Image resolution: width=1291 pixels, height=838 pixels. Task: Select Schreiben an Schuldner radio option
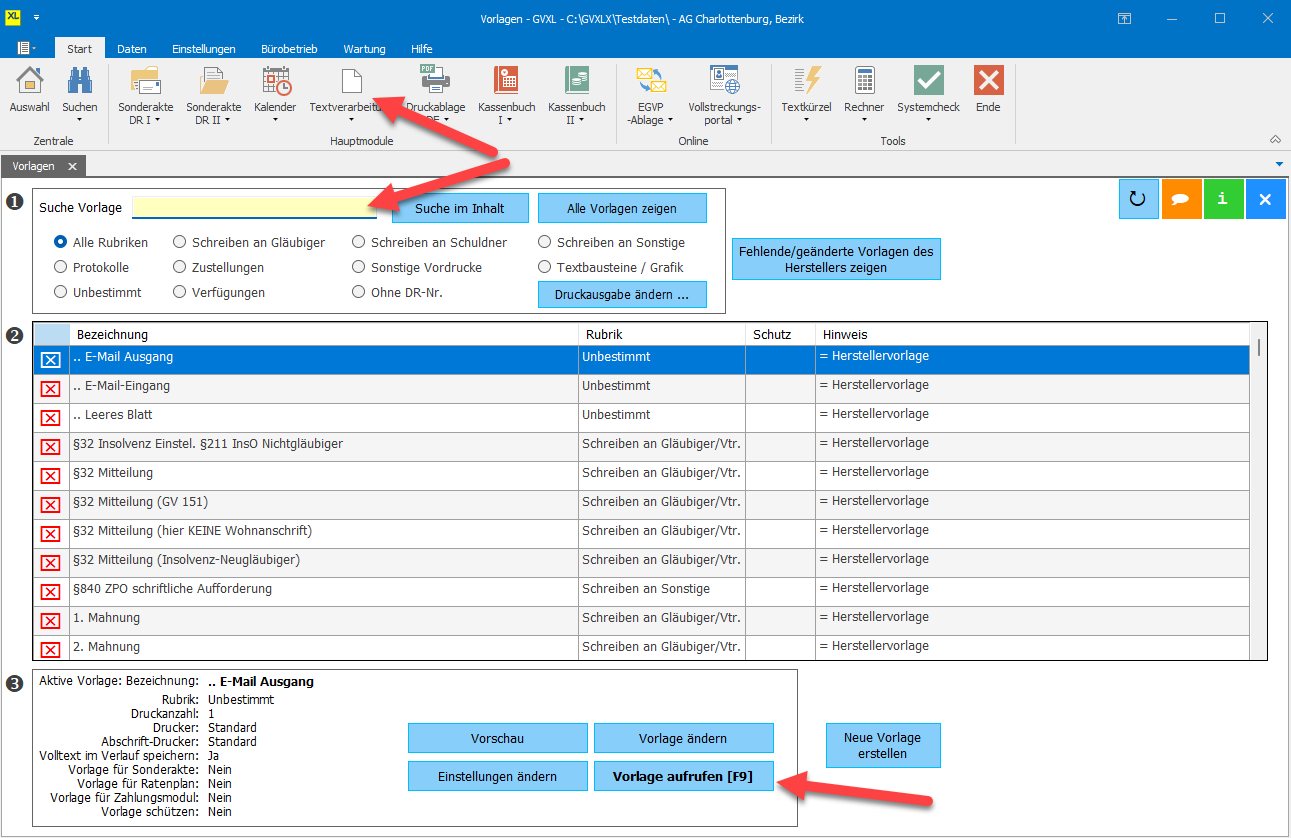point(359,242)
